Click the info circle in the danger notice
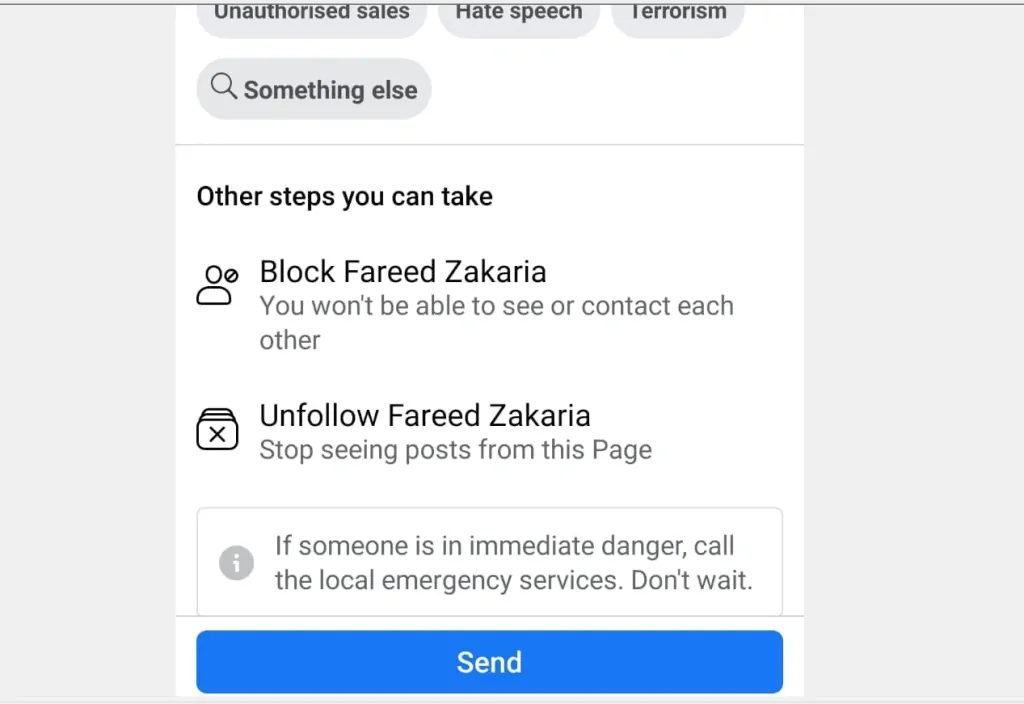 (x=236, y=562)
